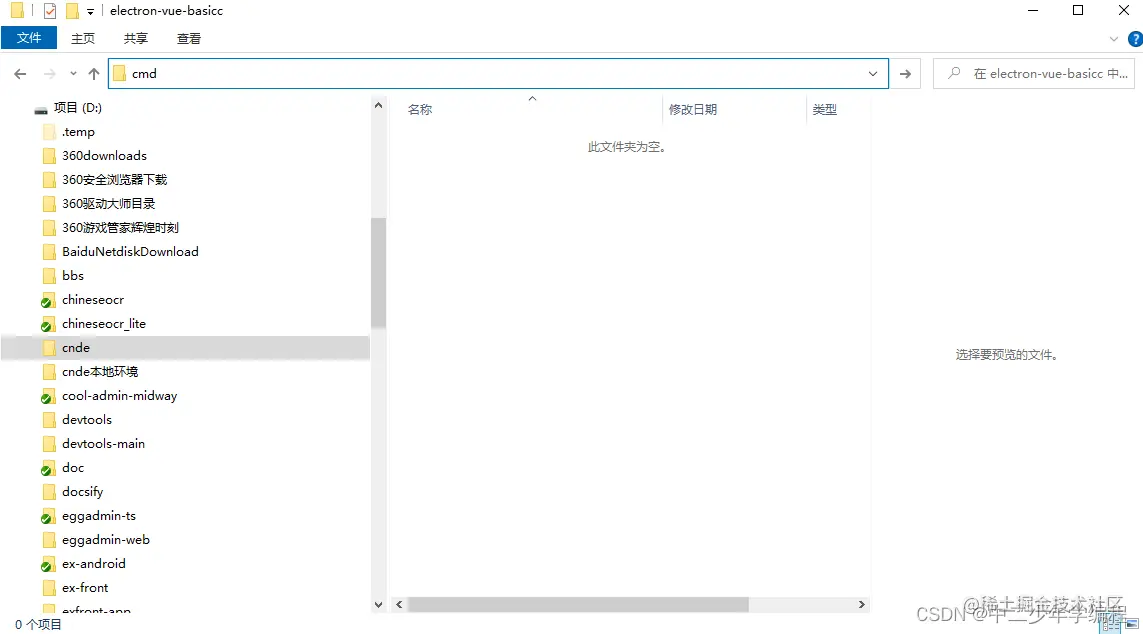
Task: Select the ex-android folder
Action: tap(93, 565)
